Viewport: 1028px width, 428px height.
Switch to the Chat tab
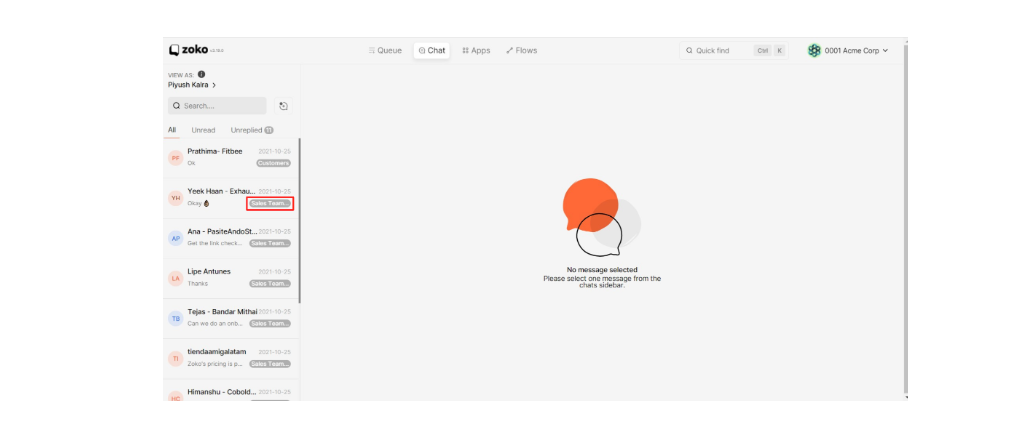click(431, 50)
